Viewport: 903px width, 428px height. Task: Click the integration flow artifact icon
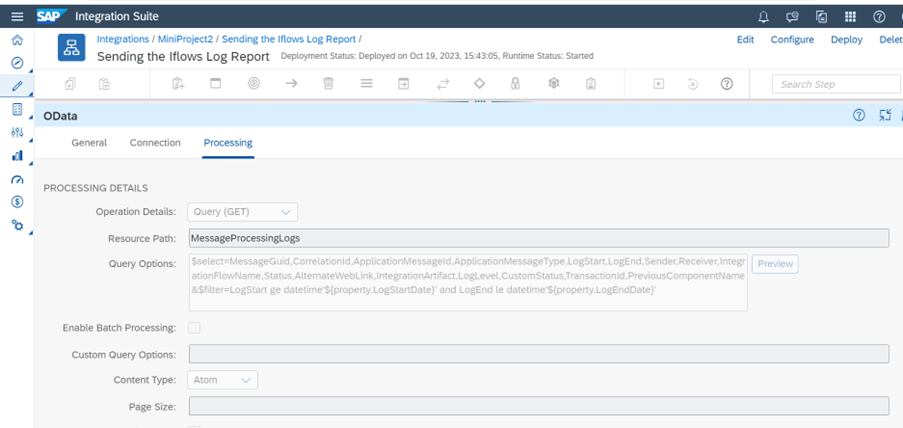[x=71, y=47]
